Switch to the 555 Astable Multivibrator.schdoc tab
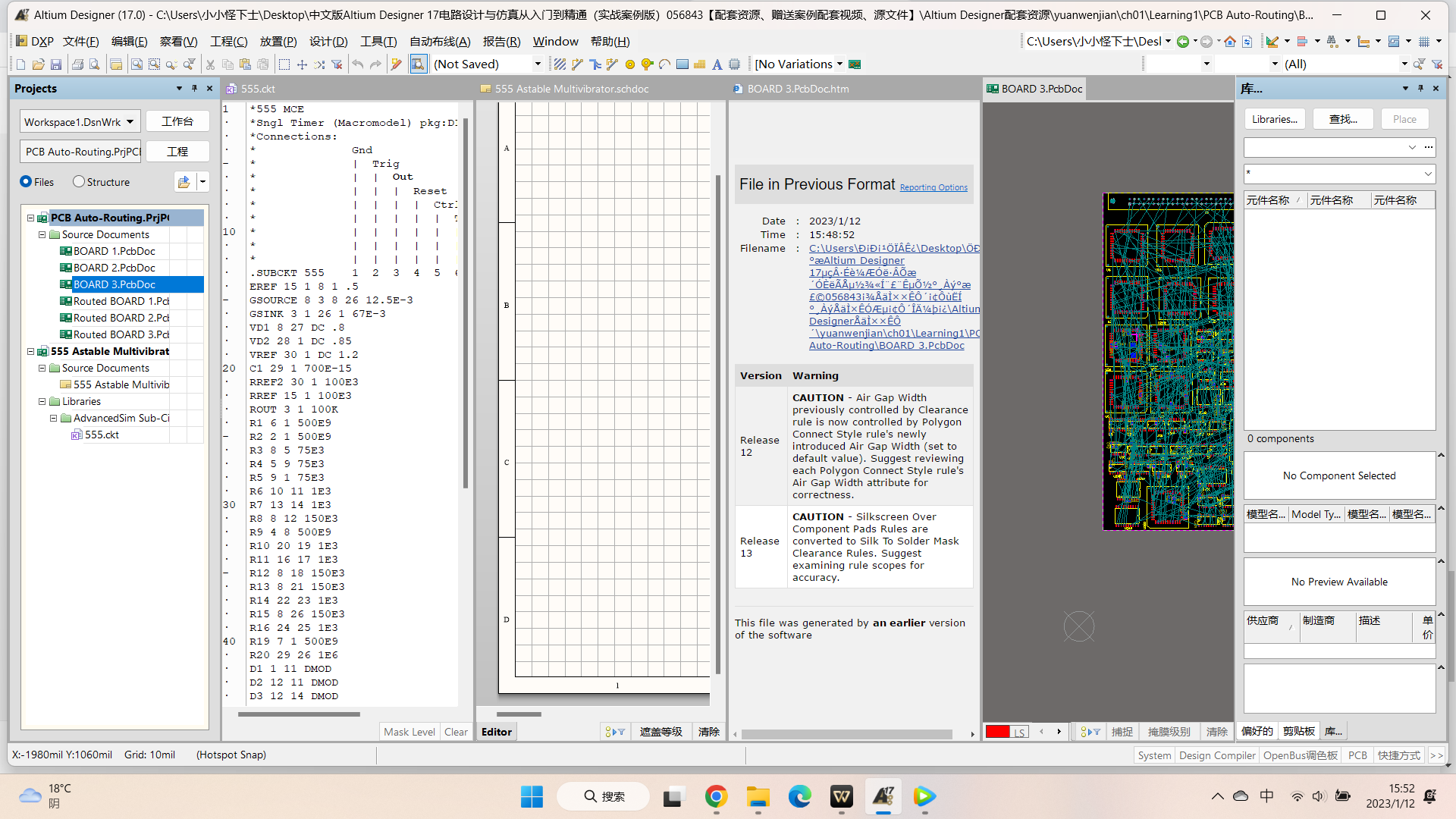Screen dimensions: 1456x819 point(564,89)
